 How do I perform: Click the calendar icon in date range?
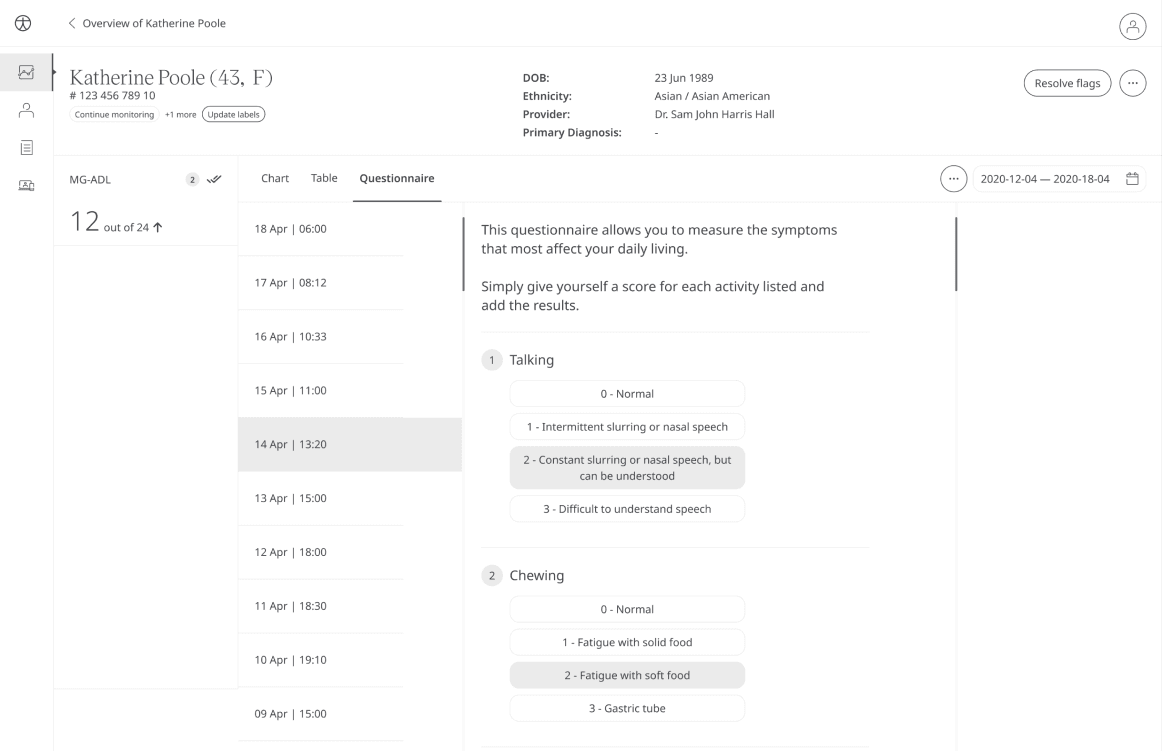(x=1133, y=179)
